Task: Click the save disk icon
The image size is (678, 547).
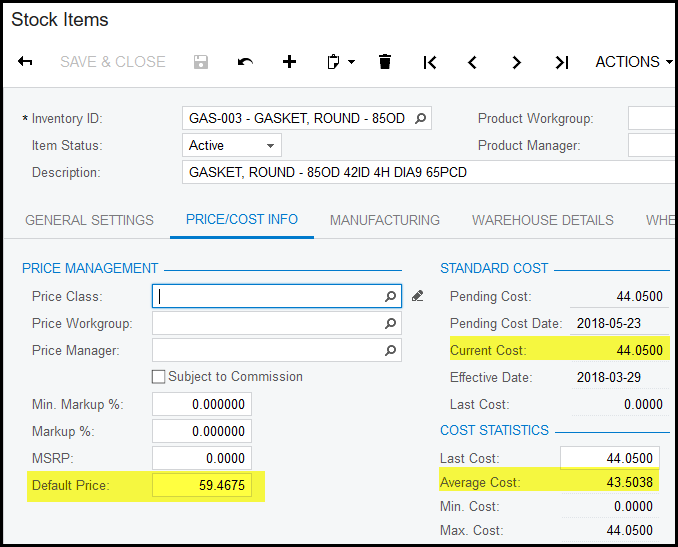Action: point(201,62)
